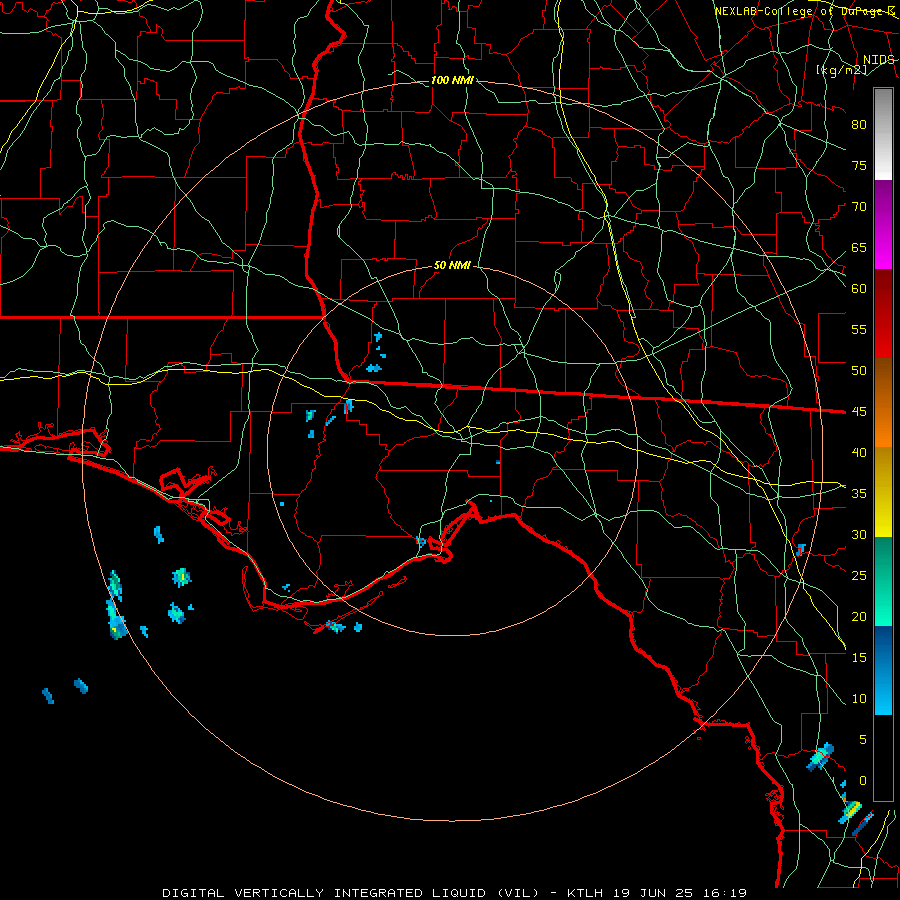Click the scale value 80
Image resolution: width=900 pixels, height=900 pixels.
(859, 125)
